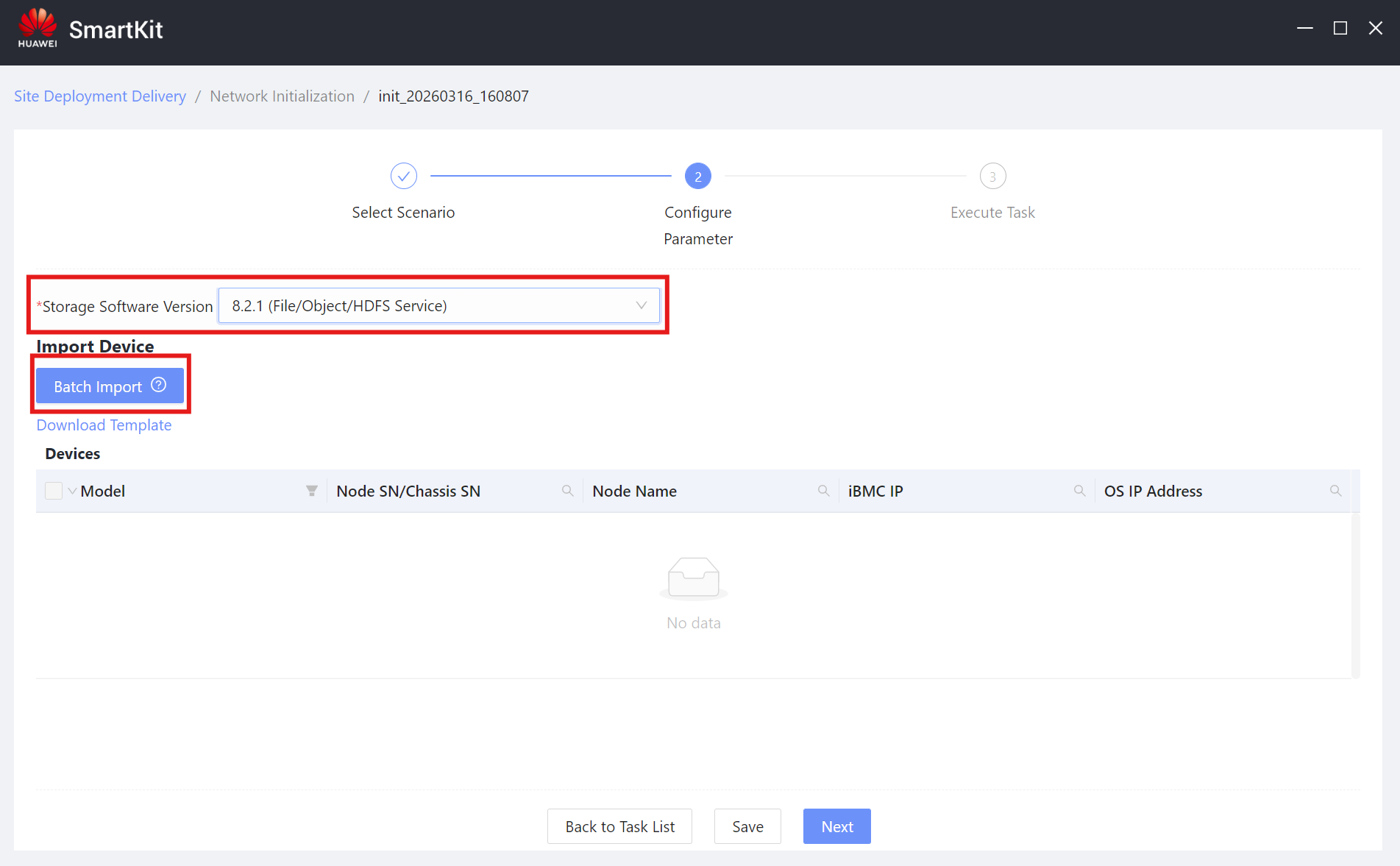
Task: Click the dropdown arrow of version selector
Action: (641, 305)
